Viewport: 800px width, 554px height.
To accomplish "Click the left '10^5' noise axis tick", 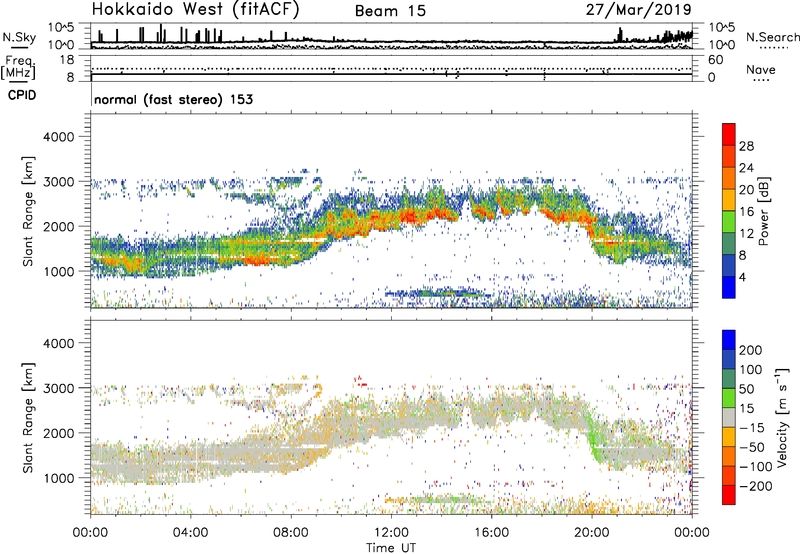I will click(x=61, y=28).
